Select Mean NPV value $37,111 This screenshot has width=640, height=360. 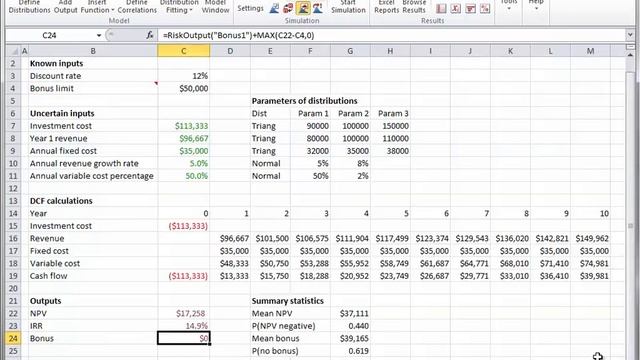coord(350,313)
